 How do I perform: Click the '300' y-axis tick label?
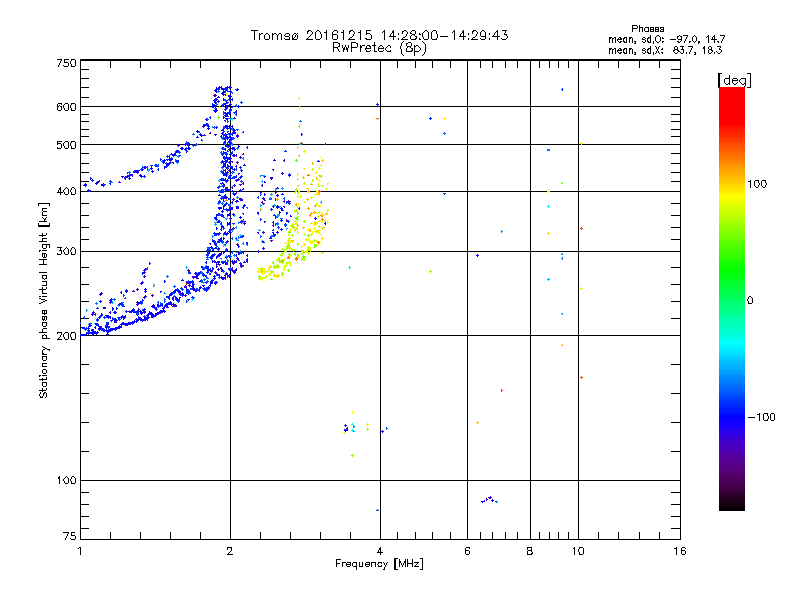[x=67, y=251]
